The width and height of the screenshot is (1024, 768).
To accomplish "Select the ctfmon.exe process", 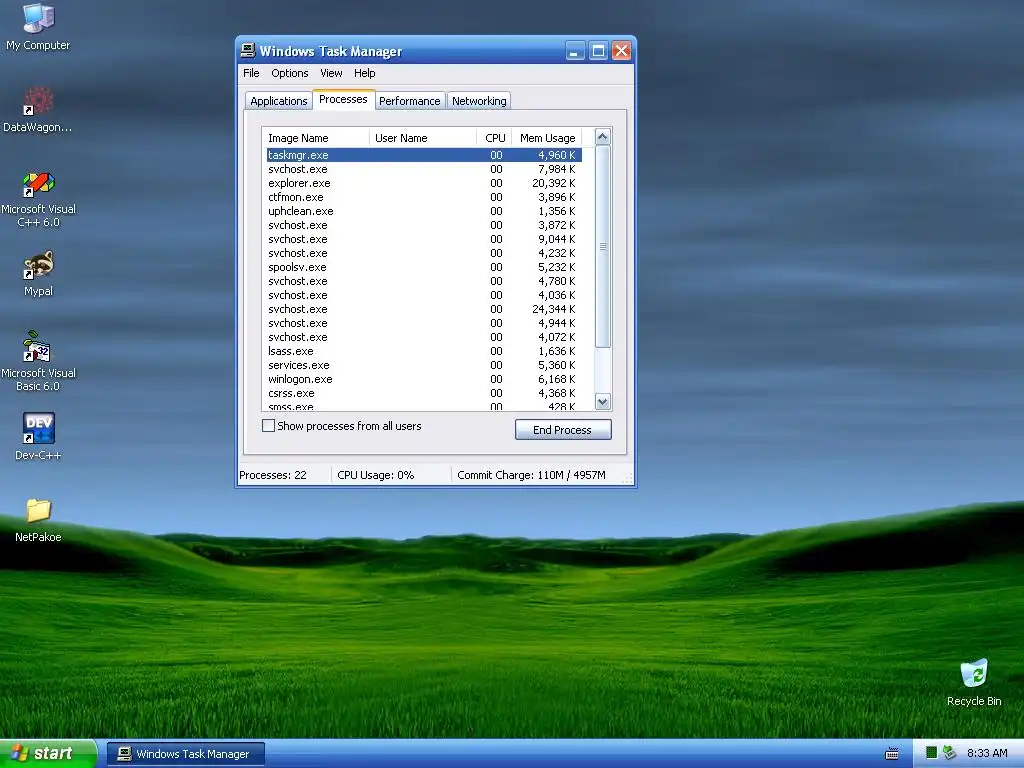I will coord(424,197).
